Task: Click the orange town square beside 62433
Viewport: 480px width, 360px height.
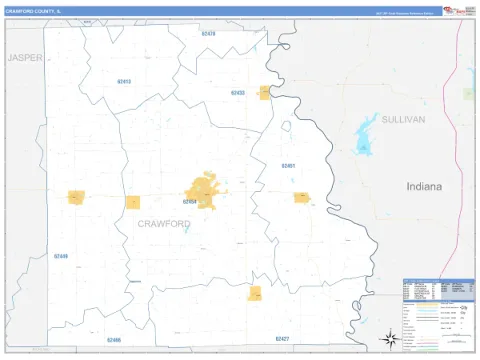Action: point(265,93)
